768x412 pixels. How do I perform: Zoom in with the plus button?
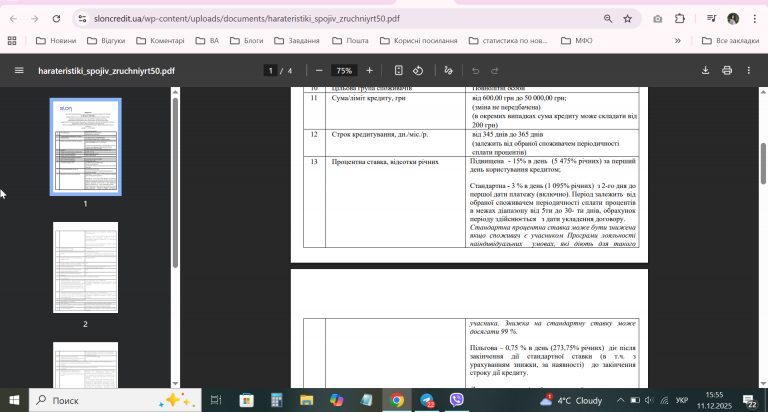[369, 71]
